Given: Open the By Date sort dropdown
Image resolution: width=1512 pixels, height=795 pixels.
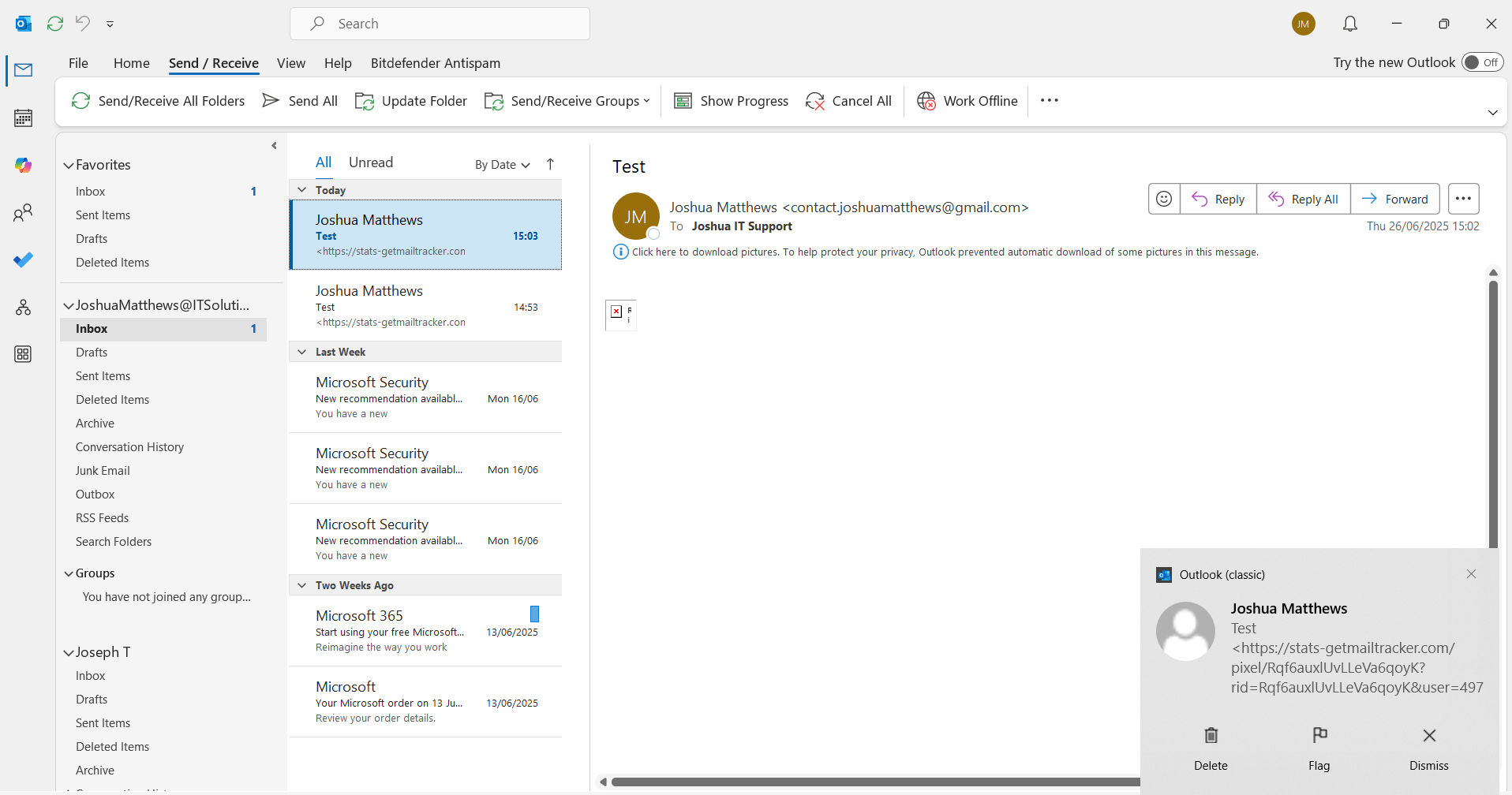Looking at the screenshot, I should [503, 165].
